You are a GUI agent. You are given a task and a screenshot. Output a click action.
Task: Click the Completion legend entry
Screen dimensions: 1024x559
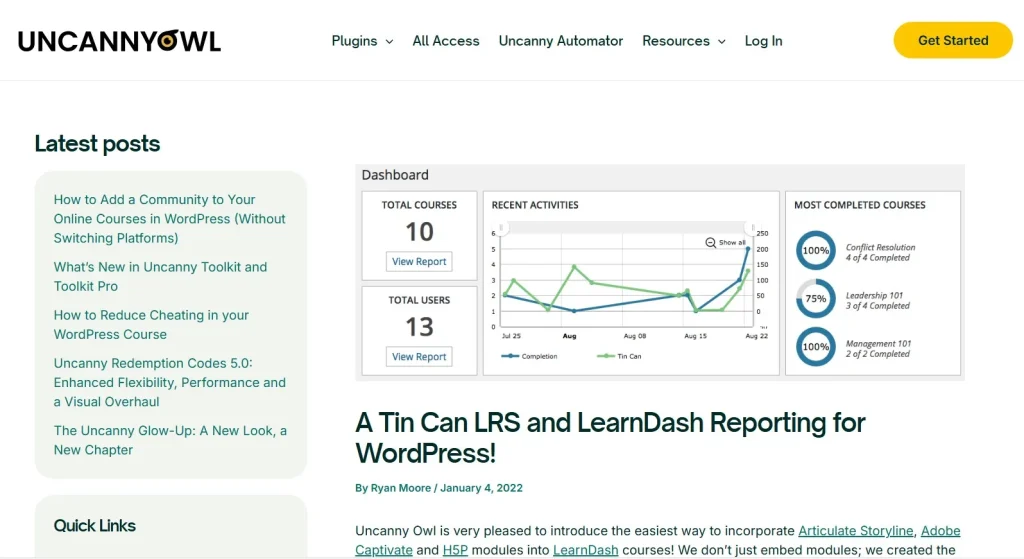(x=530, y=356)
